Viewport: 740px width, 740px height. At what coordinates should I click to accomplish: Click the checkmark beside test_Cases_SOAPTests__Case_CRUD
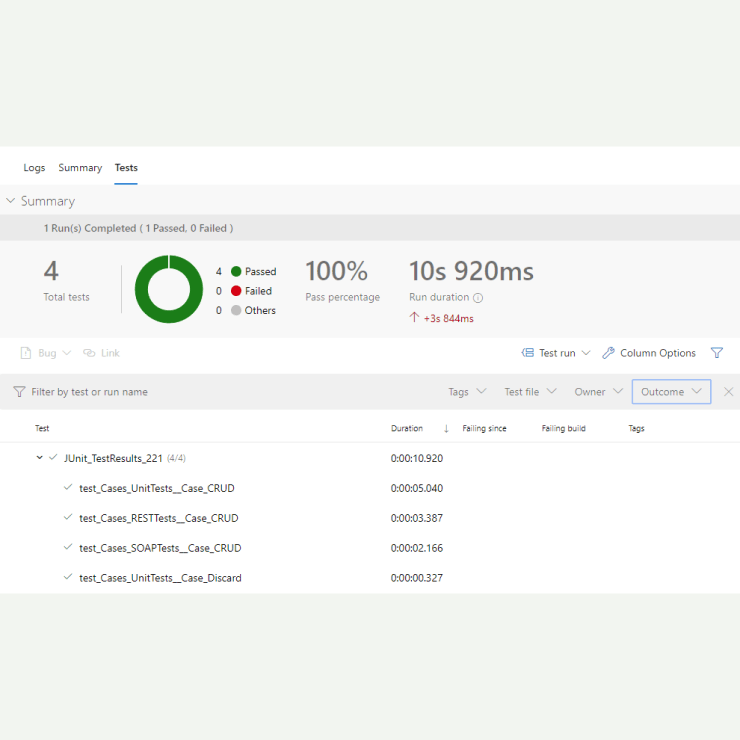click(68, 547)
